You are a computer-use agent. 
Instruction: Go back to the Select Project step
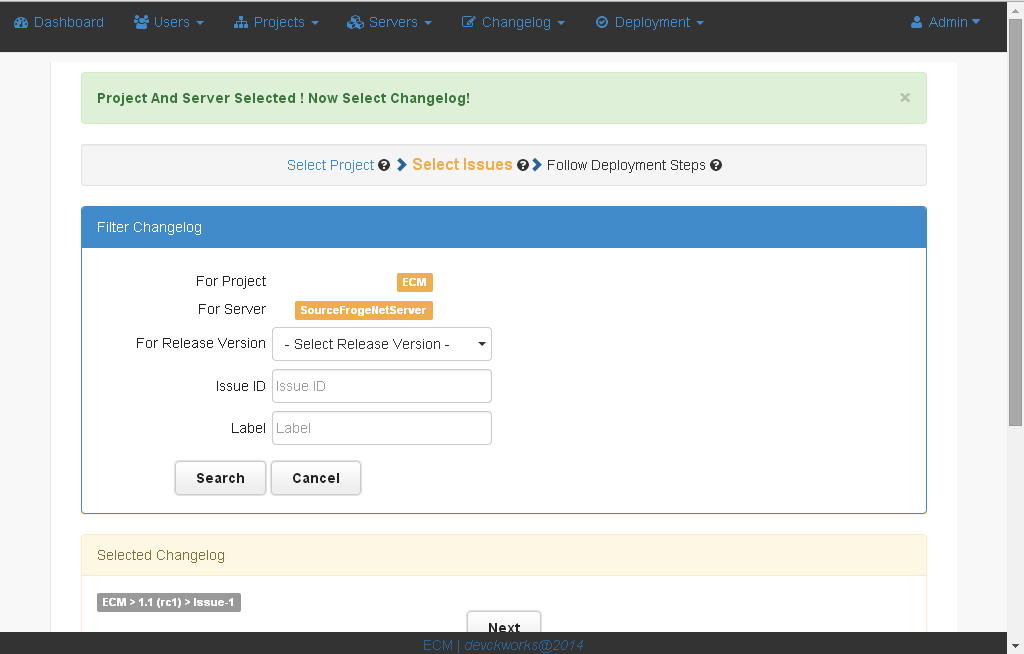[330, 165]
